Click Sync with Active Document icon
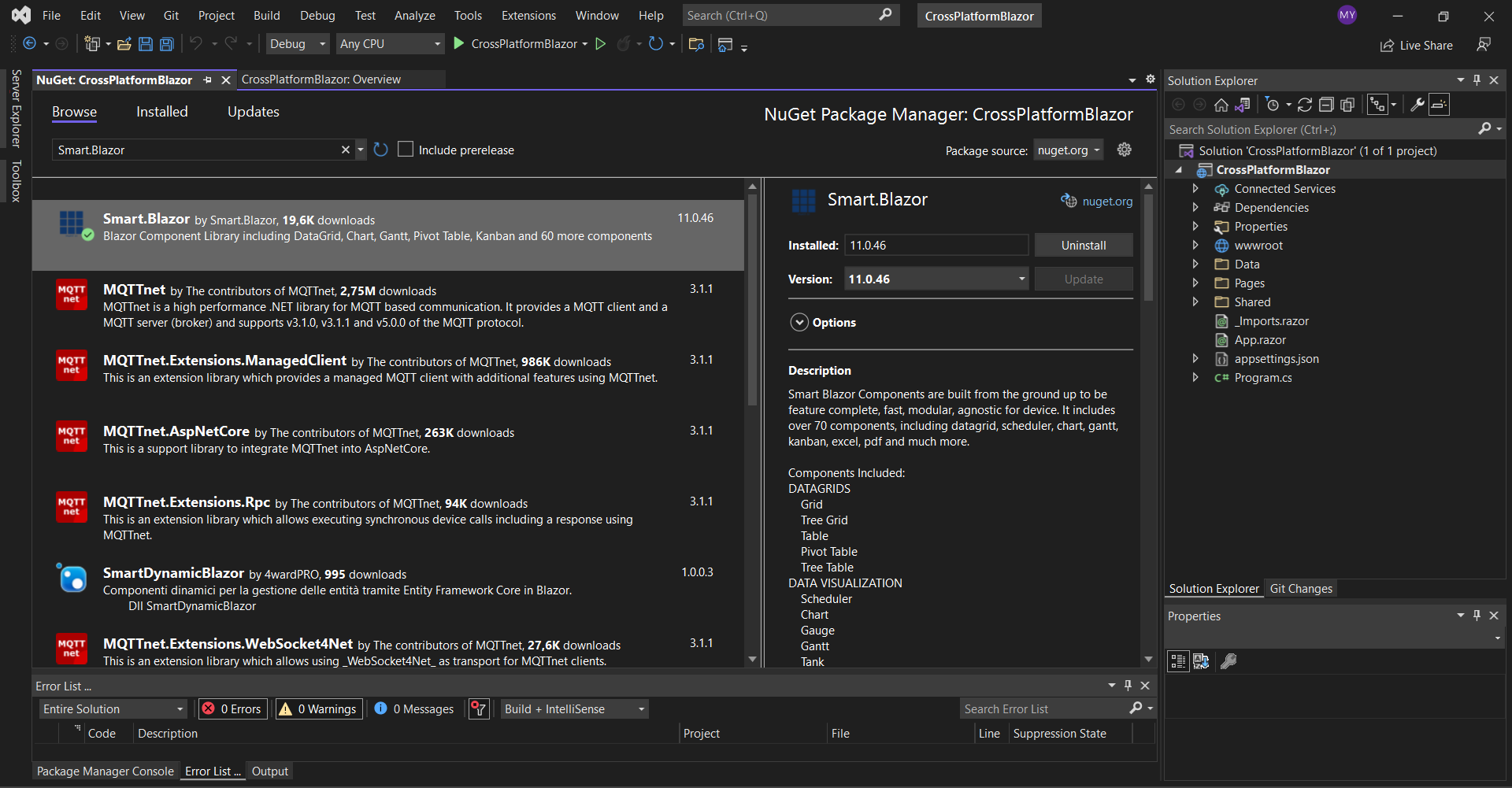This screenshot has width=1512, height=788. click(x=1305, y=105)
